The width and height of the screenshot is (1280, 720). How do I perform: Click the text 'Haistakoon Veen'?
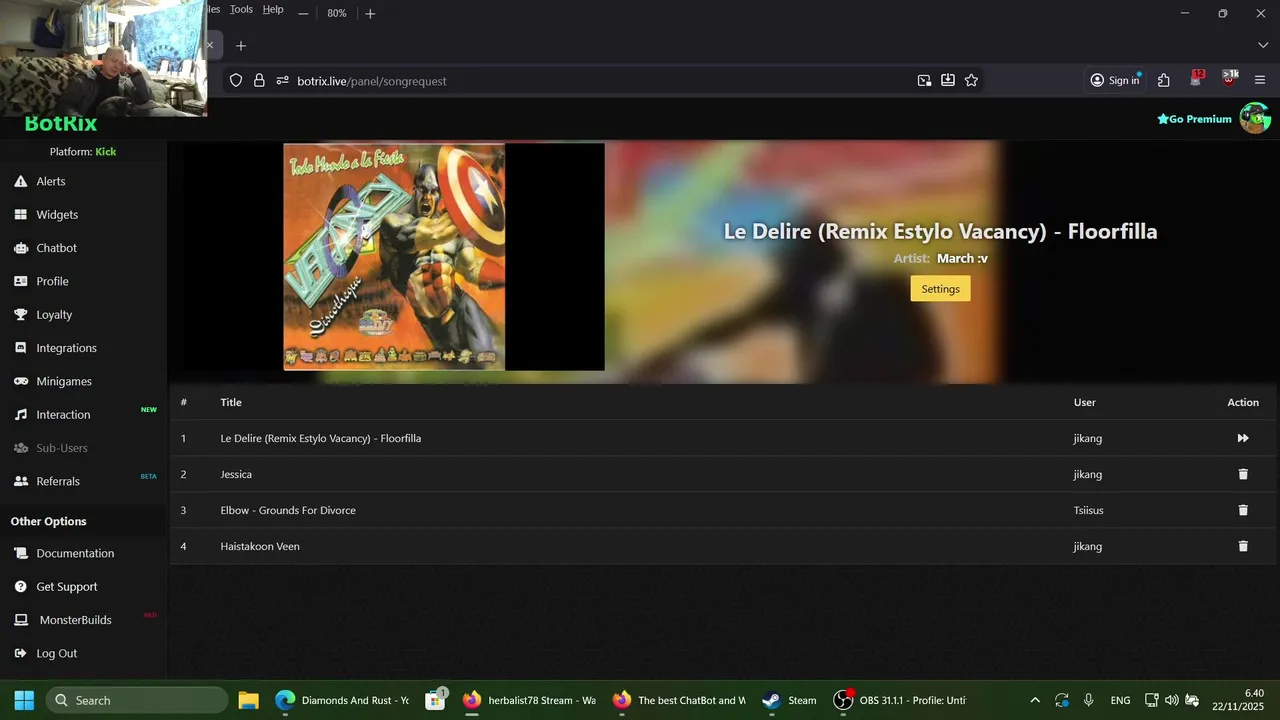click(x=260, y=546)
